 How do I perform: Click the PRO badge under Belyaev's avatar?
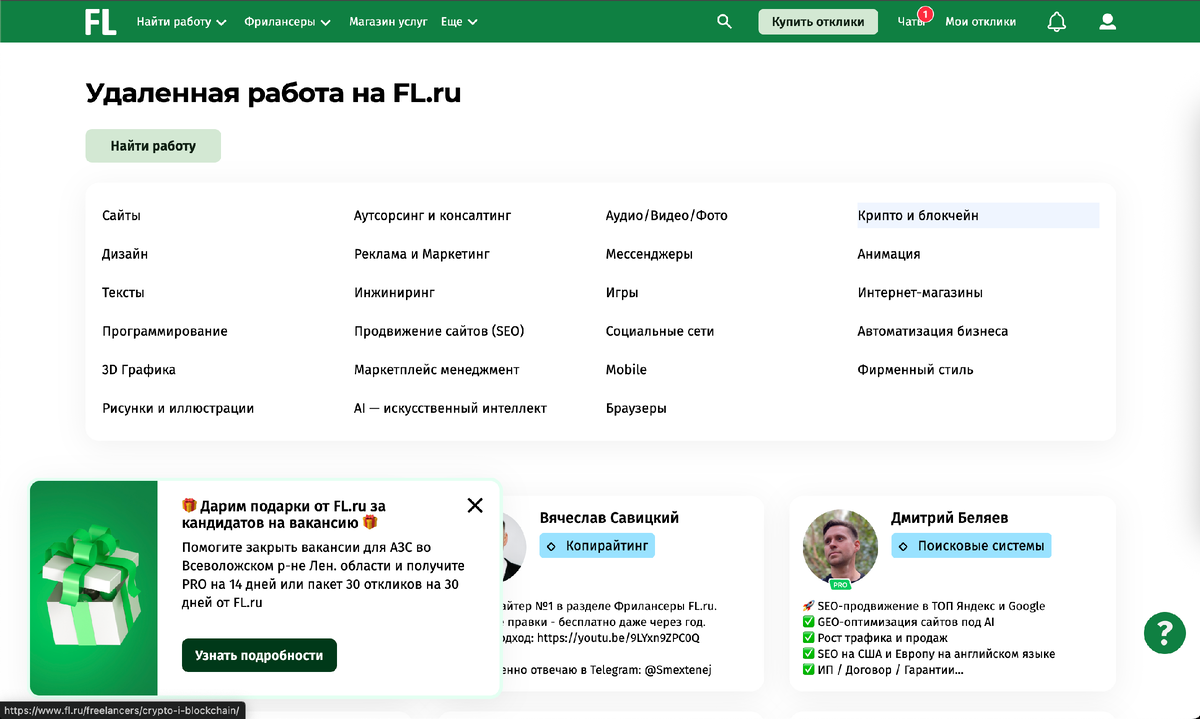(840, 584)
